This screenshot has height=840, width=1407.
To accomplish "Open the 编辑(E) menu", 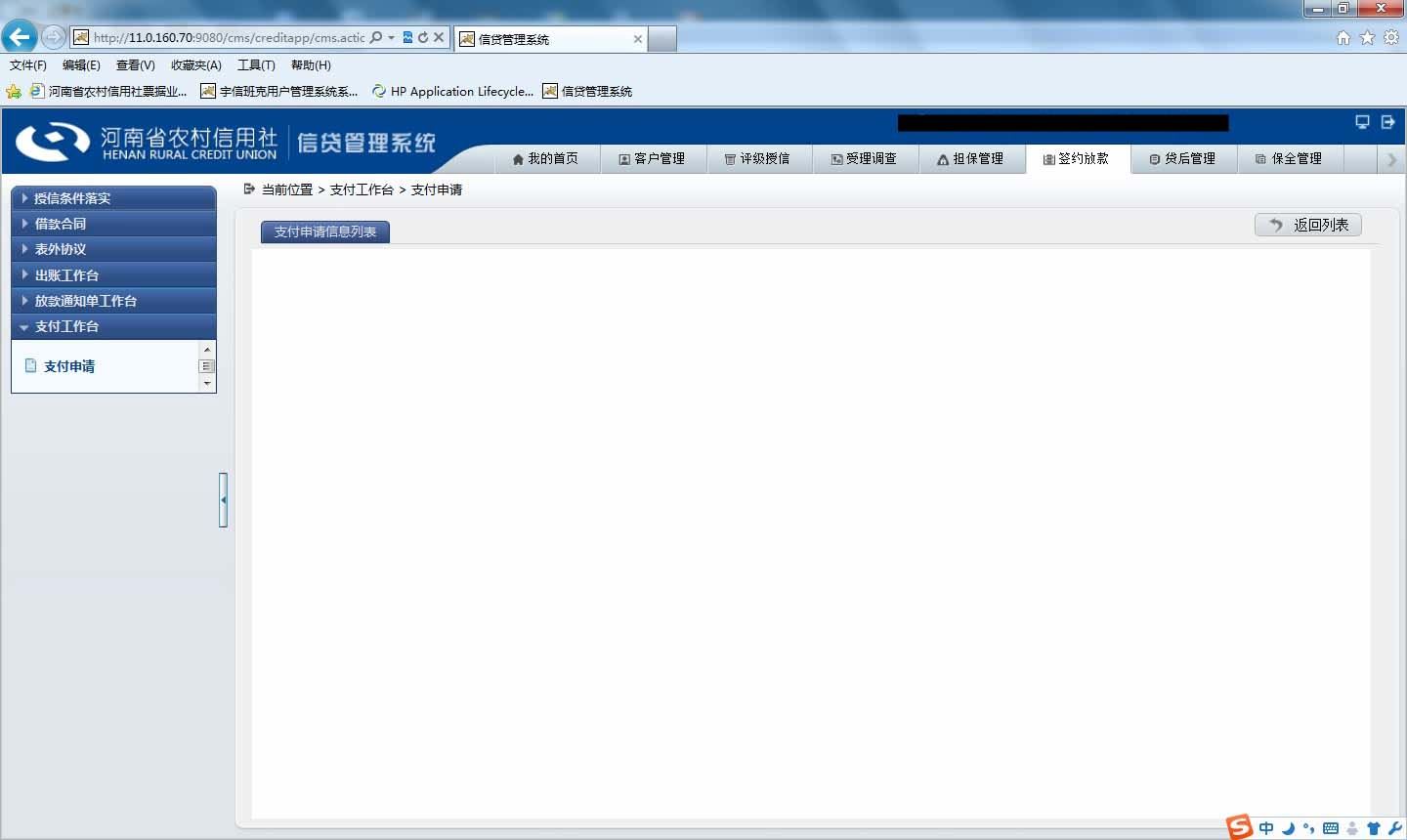I will pos(81,65).
